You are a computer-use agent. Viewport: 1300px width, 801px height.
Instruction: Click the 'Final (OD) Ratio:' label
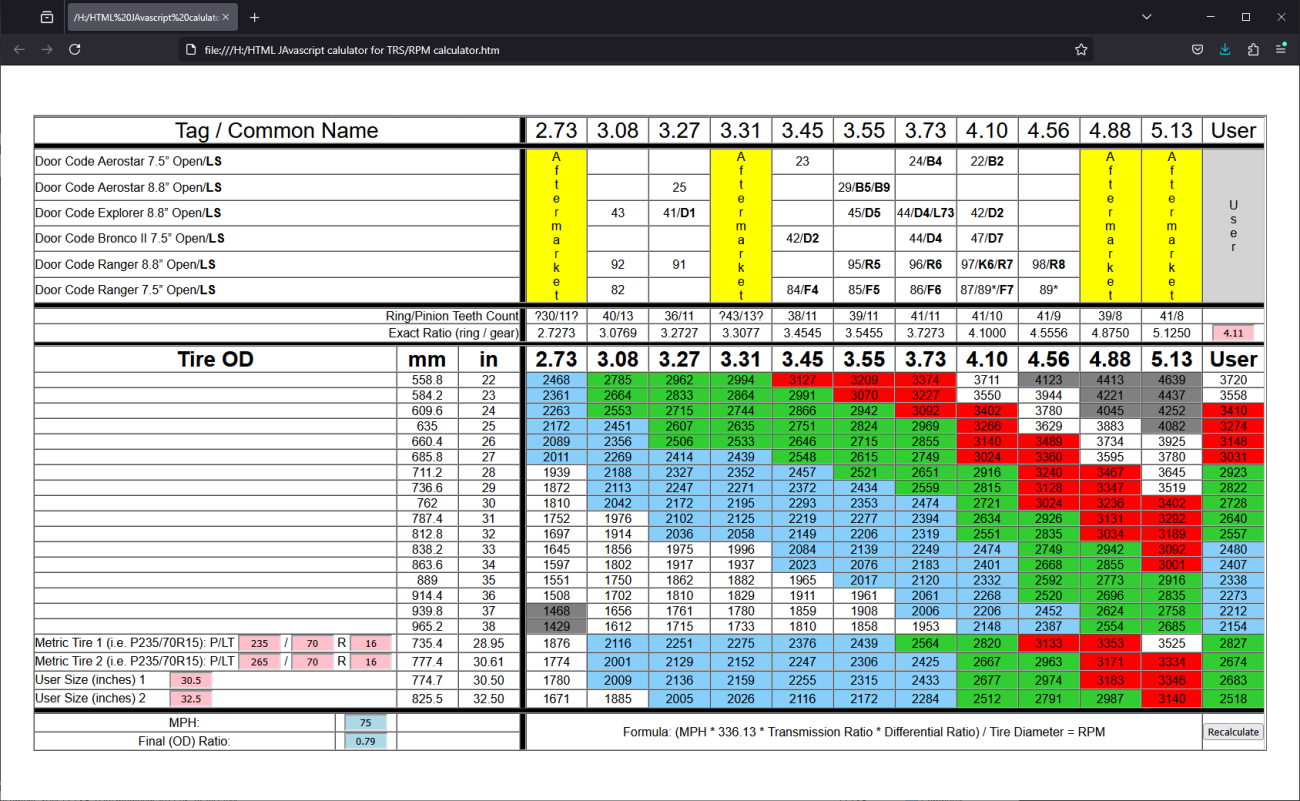click(185, 741)
